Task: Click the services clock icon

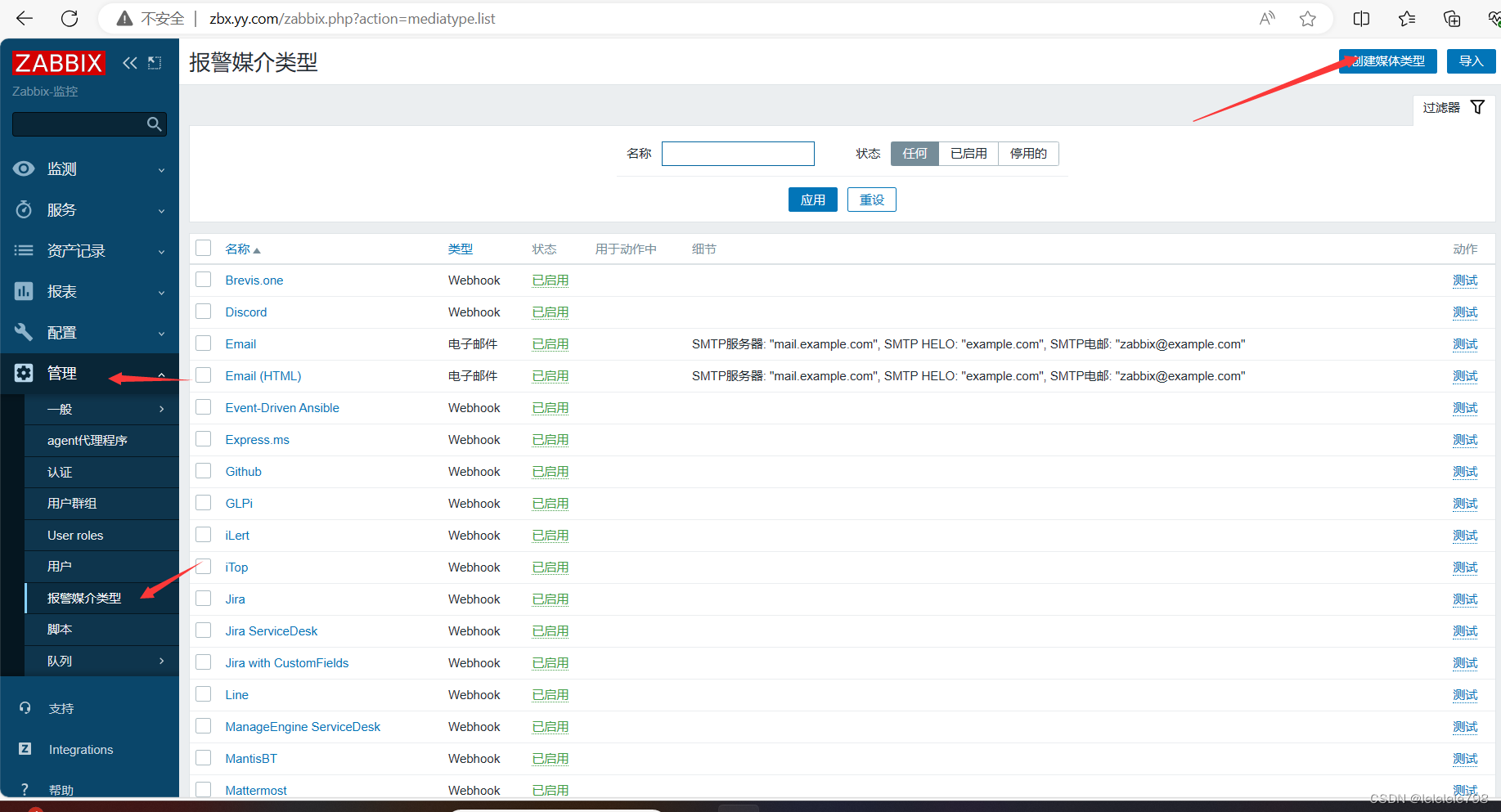Action: (24, 209)
